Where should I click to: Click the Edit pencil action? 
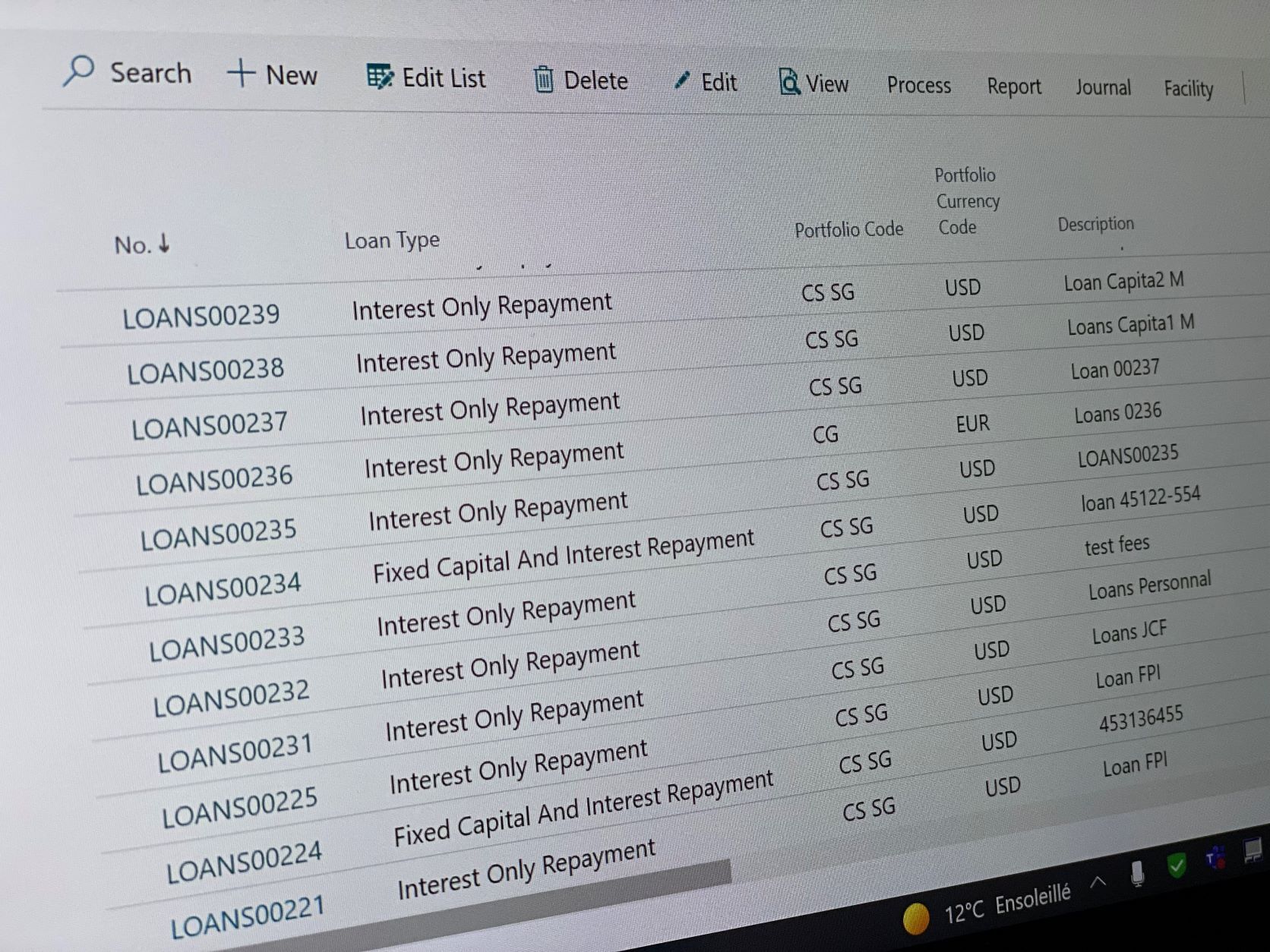[x=706, y=82]
